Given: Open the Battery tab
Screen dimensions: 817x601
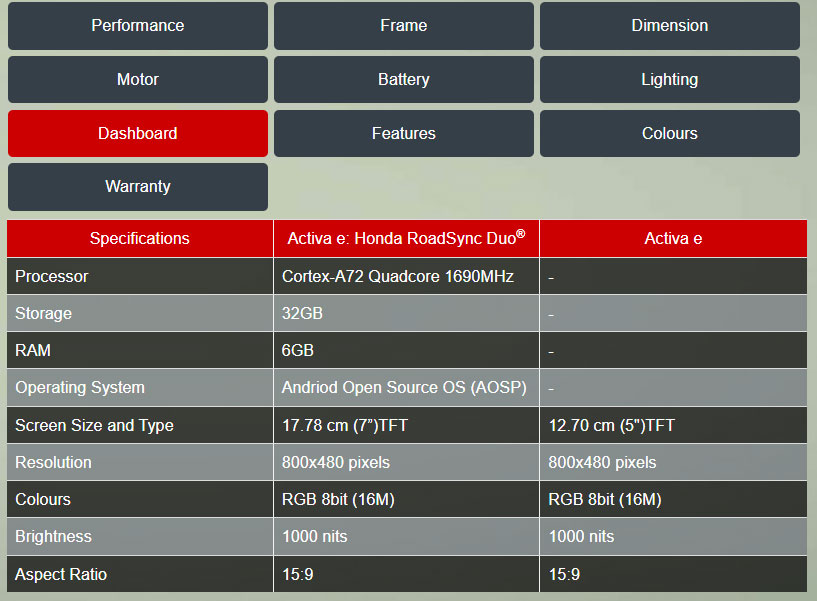Looking at the screenshot, I should [404, 80].
